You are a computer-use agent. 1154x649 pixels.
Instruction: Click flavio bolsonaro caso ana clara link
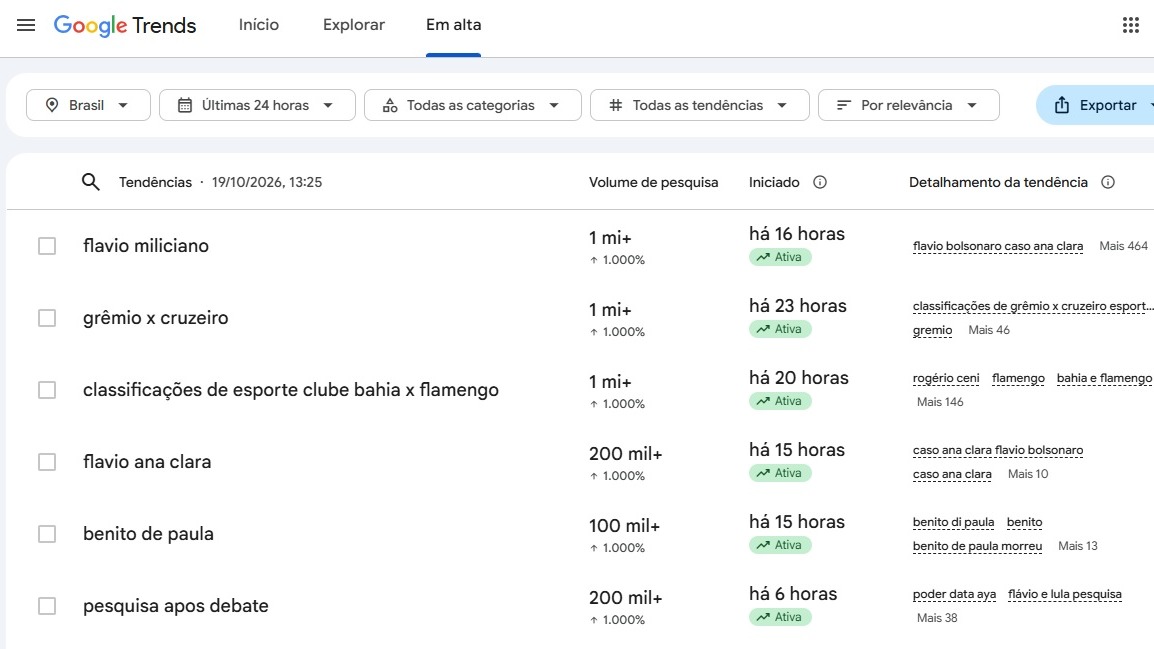pyautogui.click(x=998, y=247)
